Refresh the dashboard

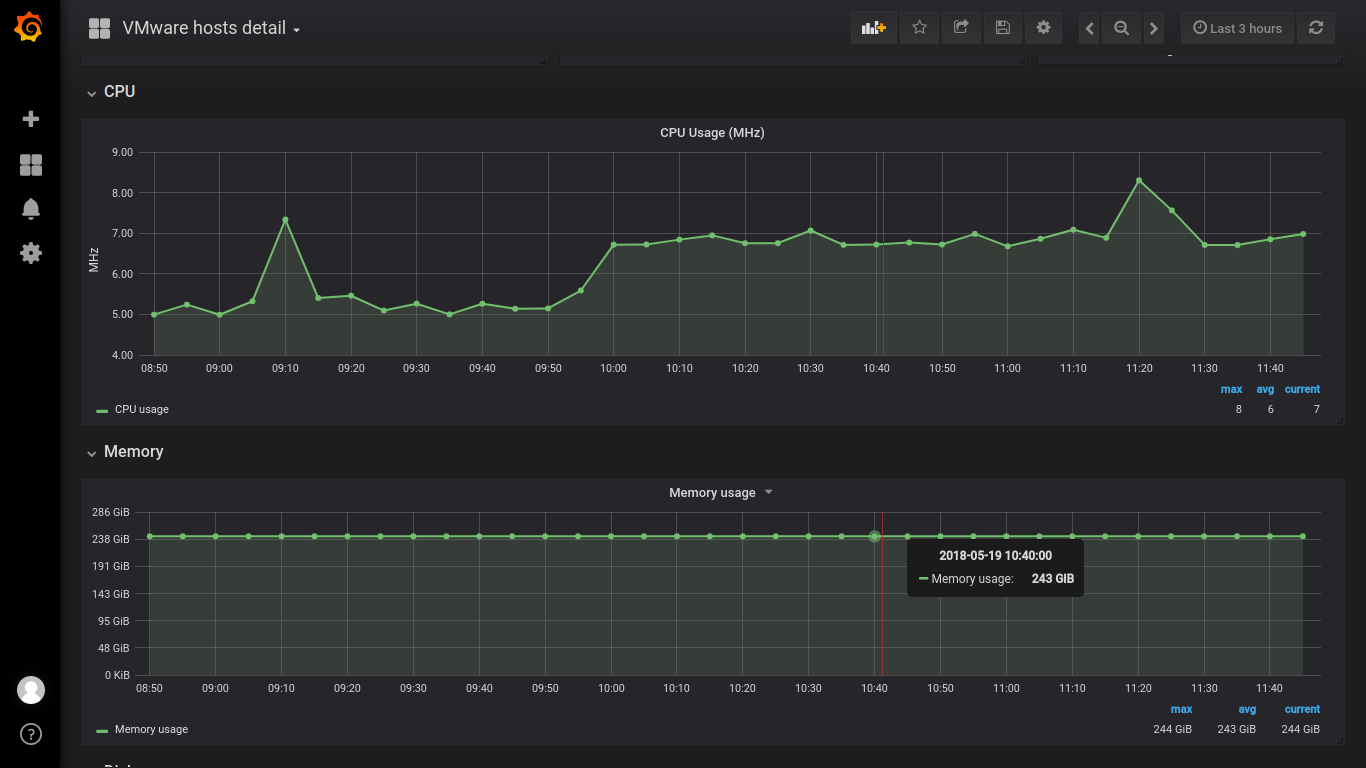pyautogui.click(x=1316, y=28)
